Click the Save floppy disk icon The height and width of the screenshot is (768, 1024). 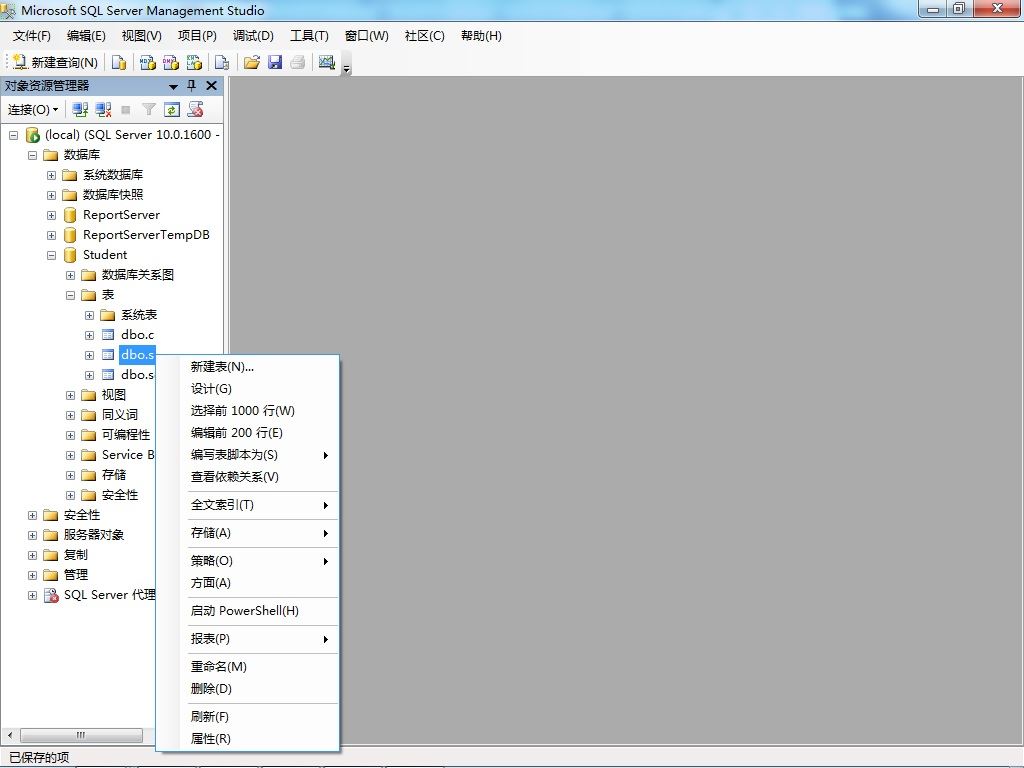pyautogui.click(x=275, y=62)
